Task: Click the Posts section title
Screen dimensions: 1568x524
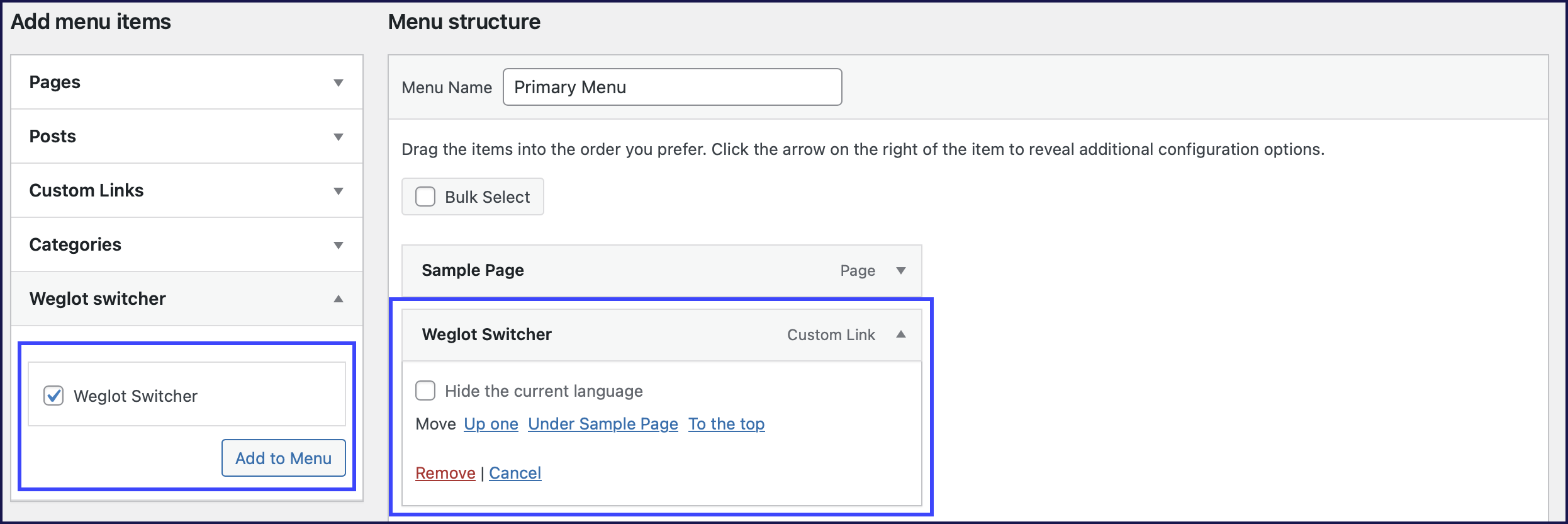Action: pos(52,136)
